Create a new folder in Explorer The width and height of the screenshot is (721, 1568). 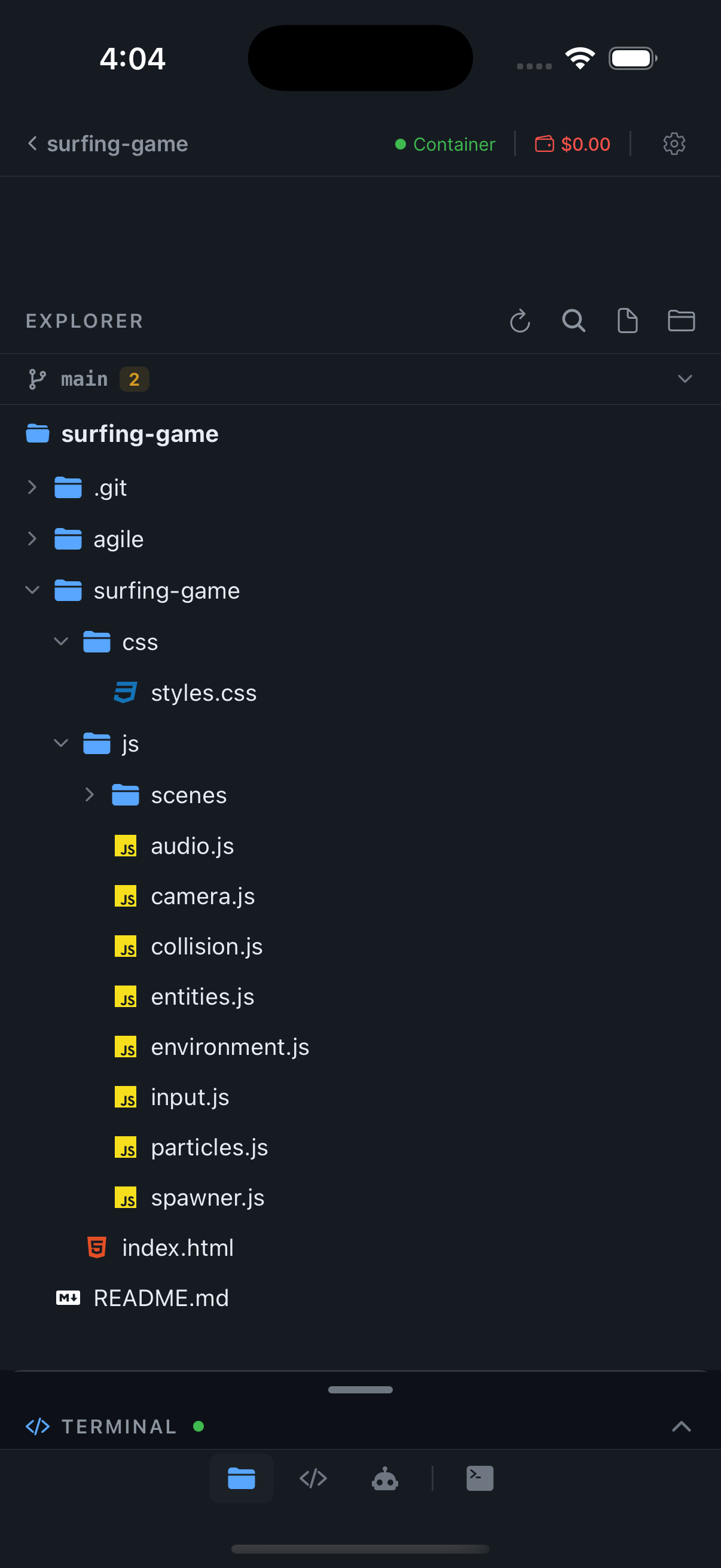pos(681,321)
